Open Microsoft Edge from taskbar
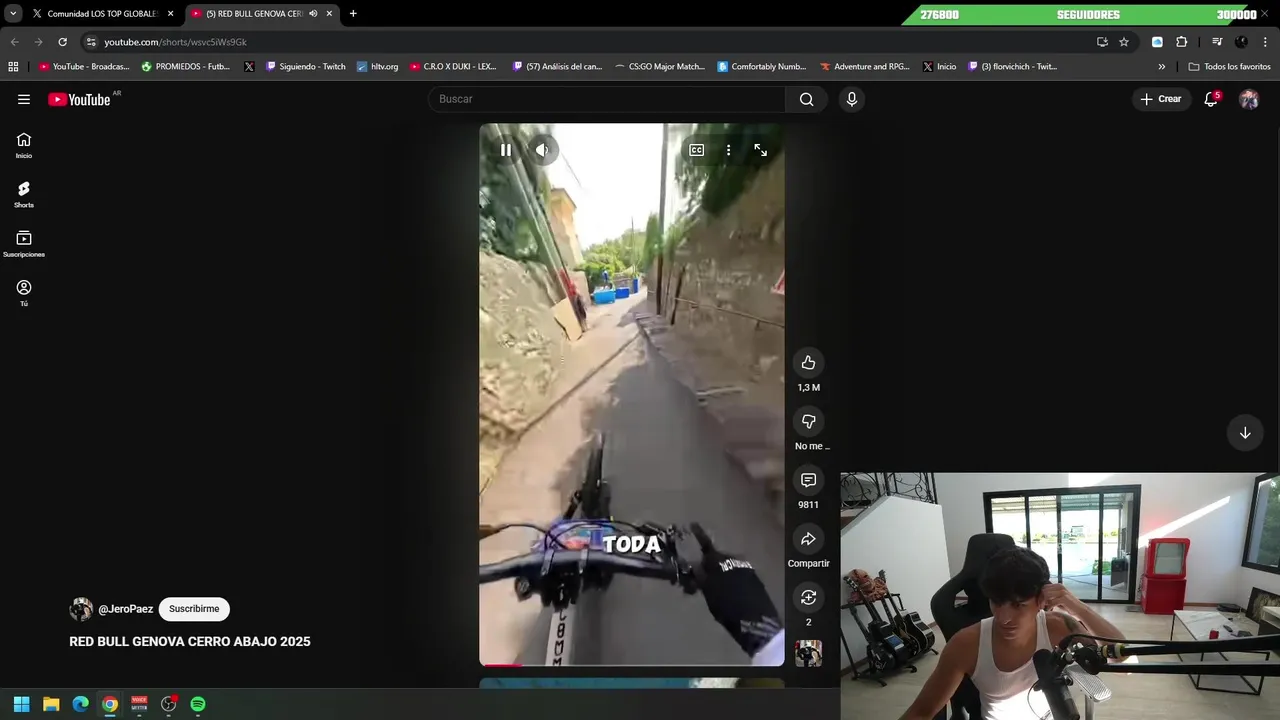Viewport: 1280px width, 720px height. [81, 704]
